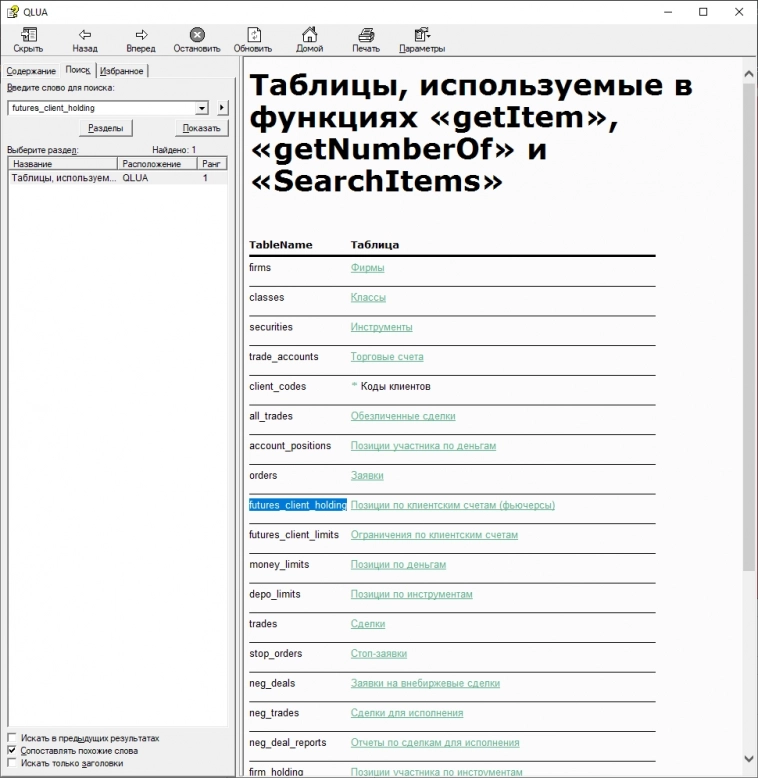Switch to the Избранное tab
This screenshot has height=778, width=758.
(121, 71)
